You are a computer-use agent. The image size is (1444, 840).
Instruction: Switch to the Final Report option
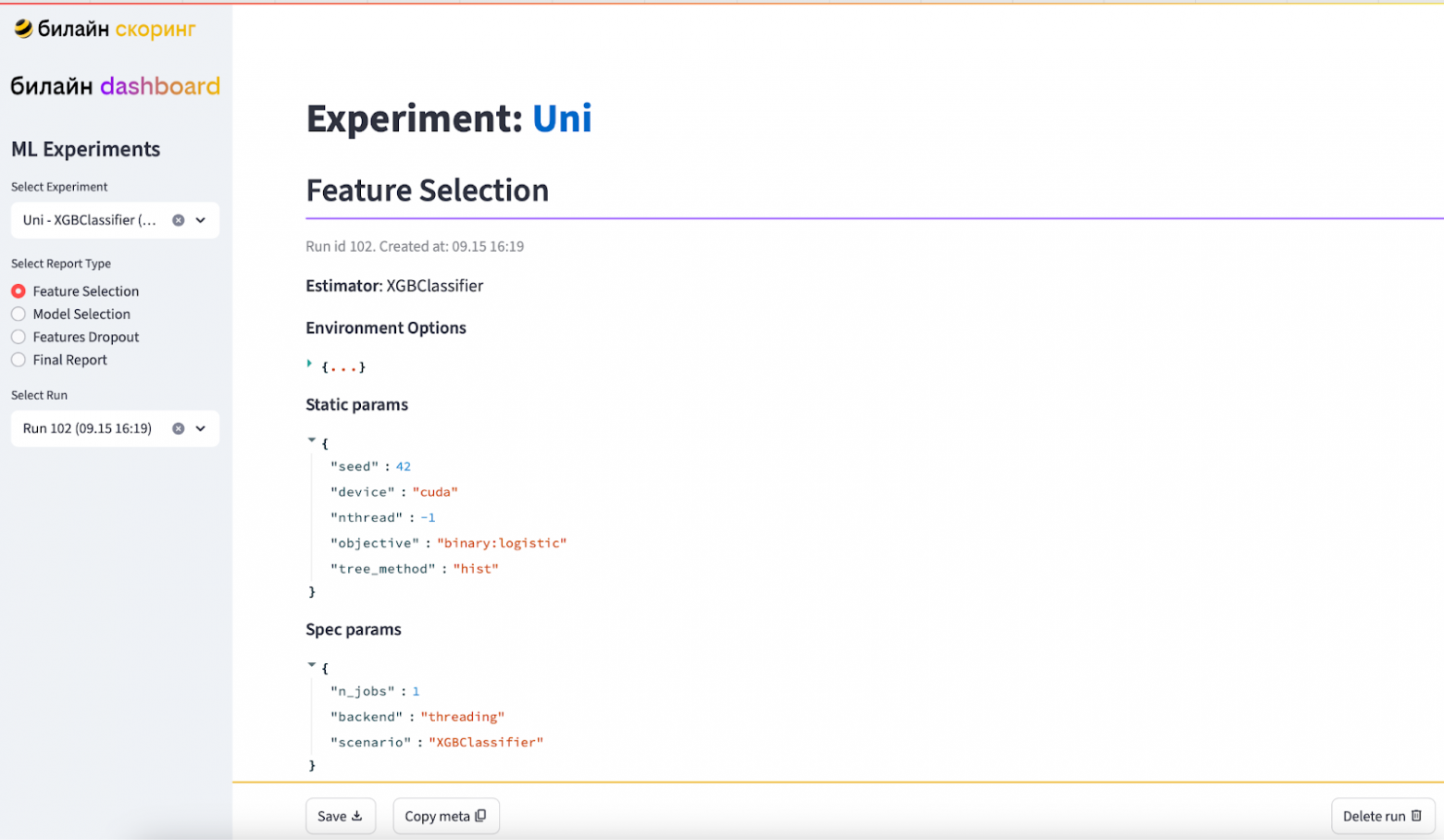[x=19, y=360]
